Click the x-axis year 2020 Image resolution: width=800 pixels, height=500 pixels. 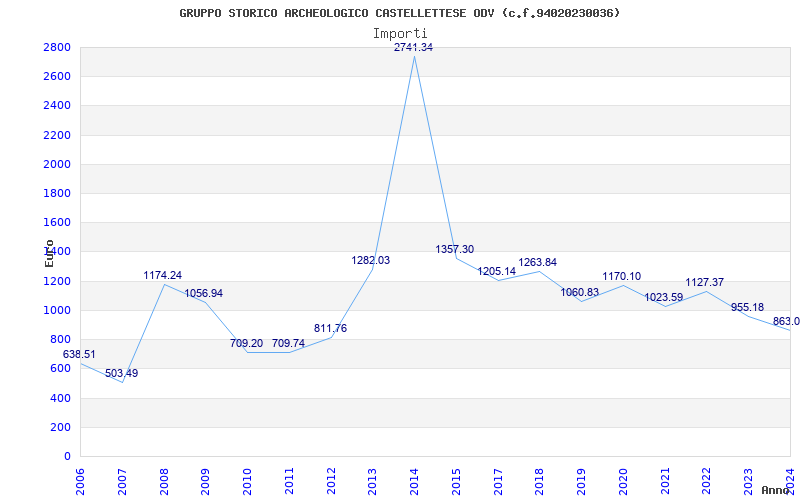(x=624, y=481)
